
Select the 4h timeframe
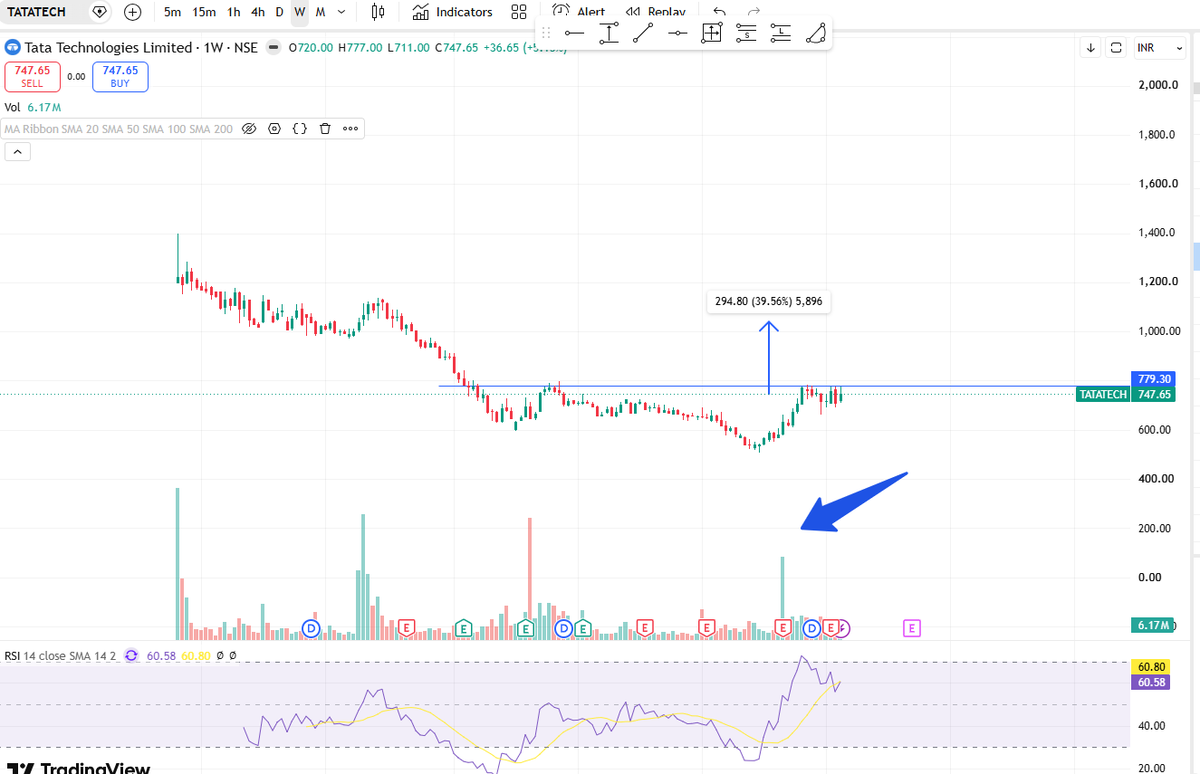(x=258, y=12)
